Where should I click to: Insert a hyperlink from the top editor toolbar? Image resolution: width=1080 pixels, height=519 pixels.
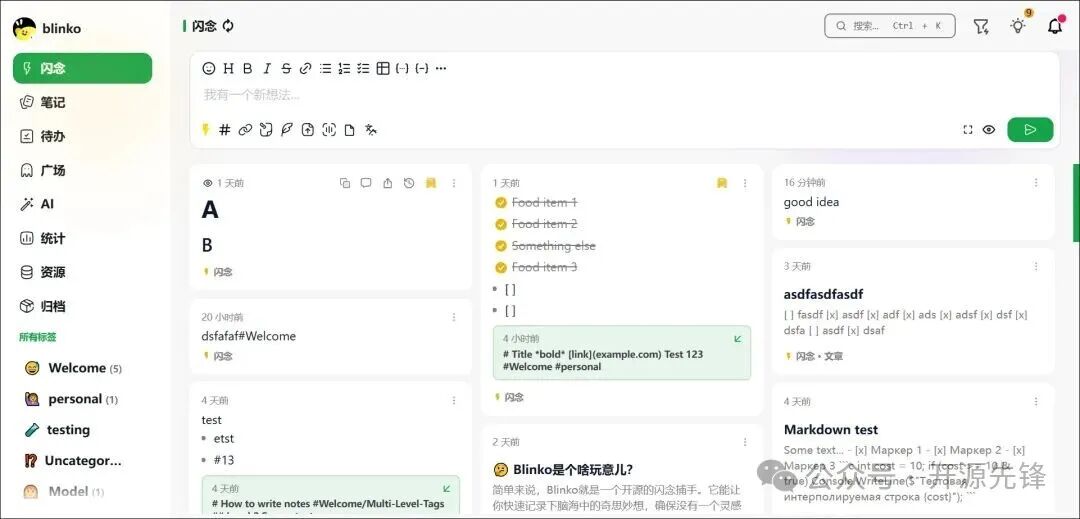point(306,68)
